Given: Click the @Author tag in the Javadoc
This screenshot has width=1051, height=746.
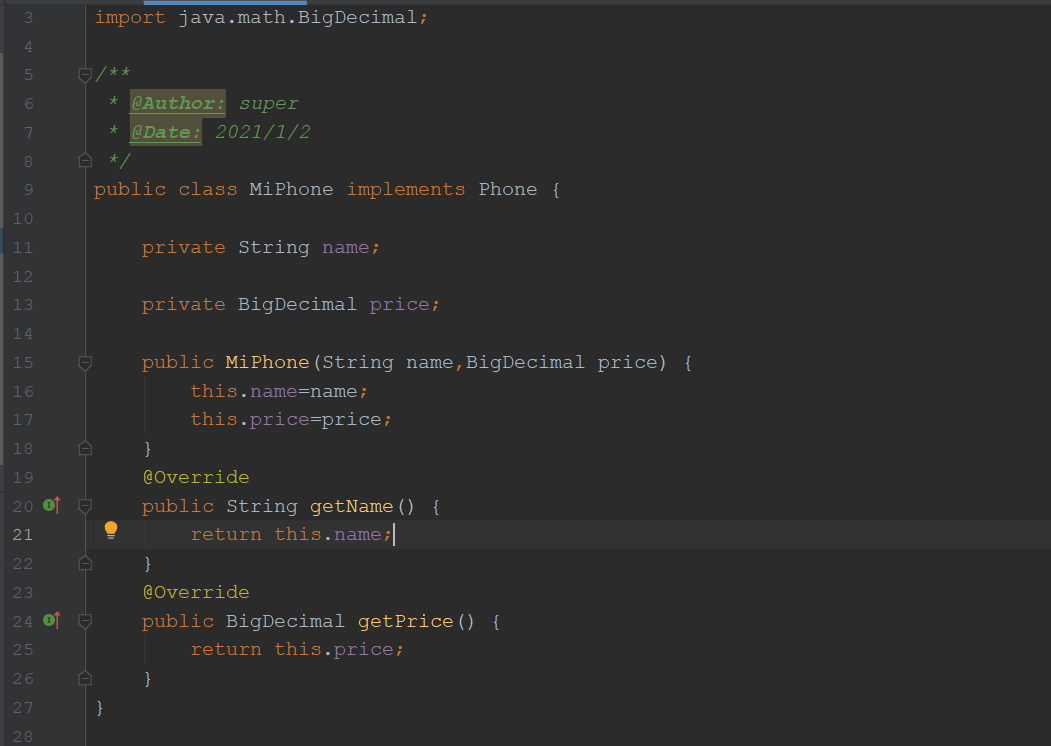Looking at the screenshot, I should (178, 103).
